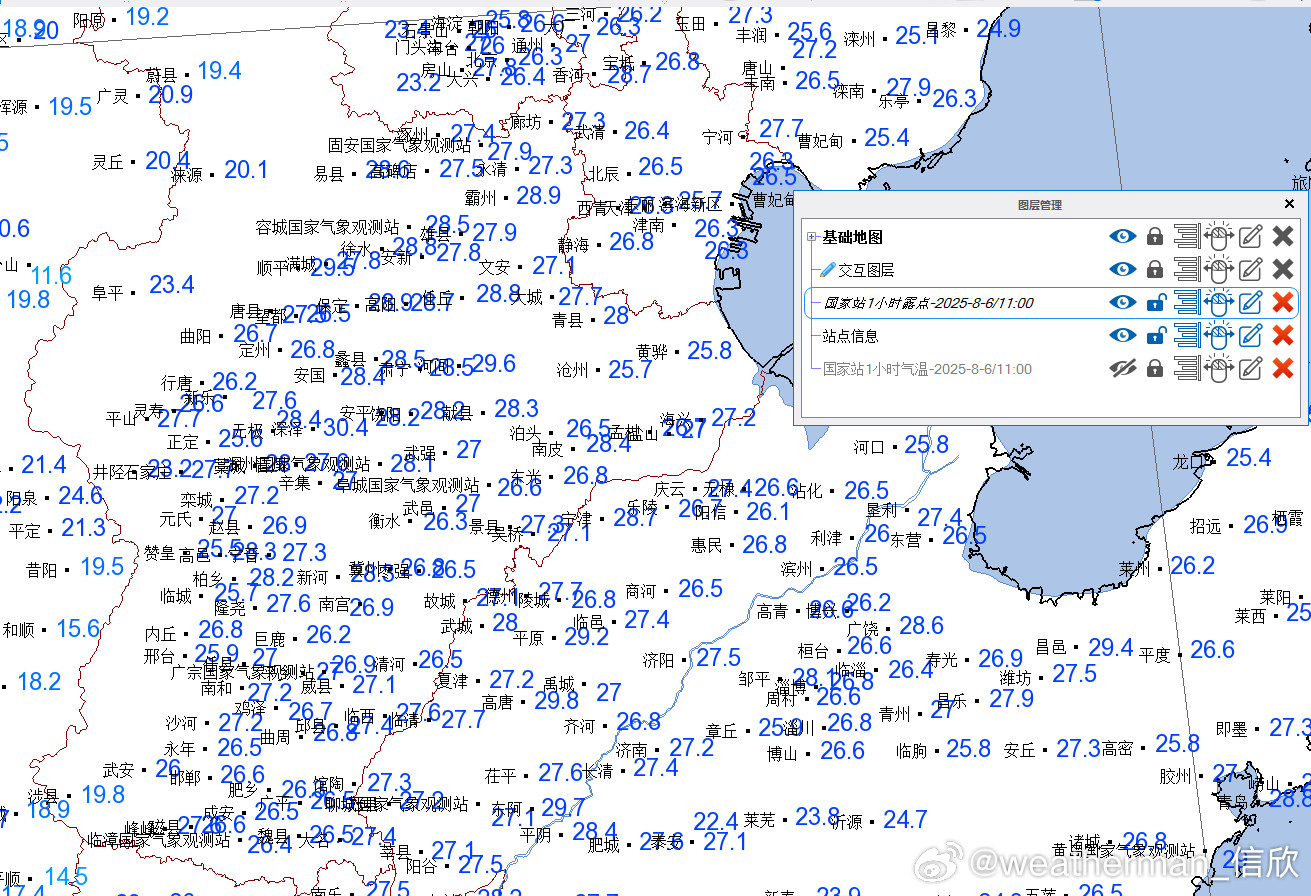Edit the 站点信息 layer properties
This screenshot has height=896, width=1311.
point(1250,336)
